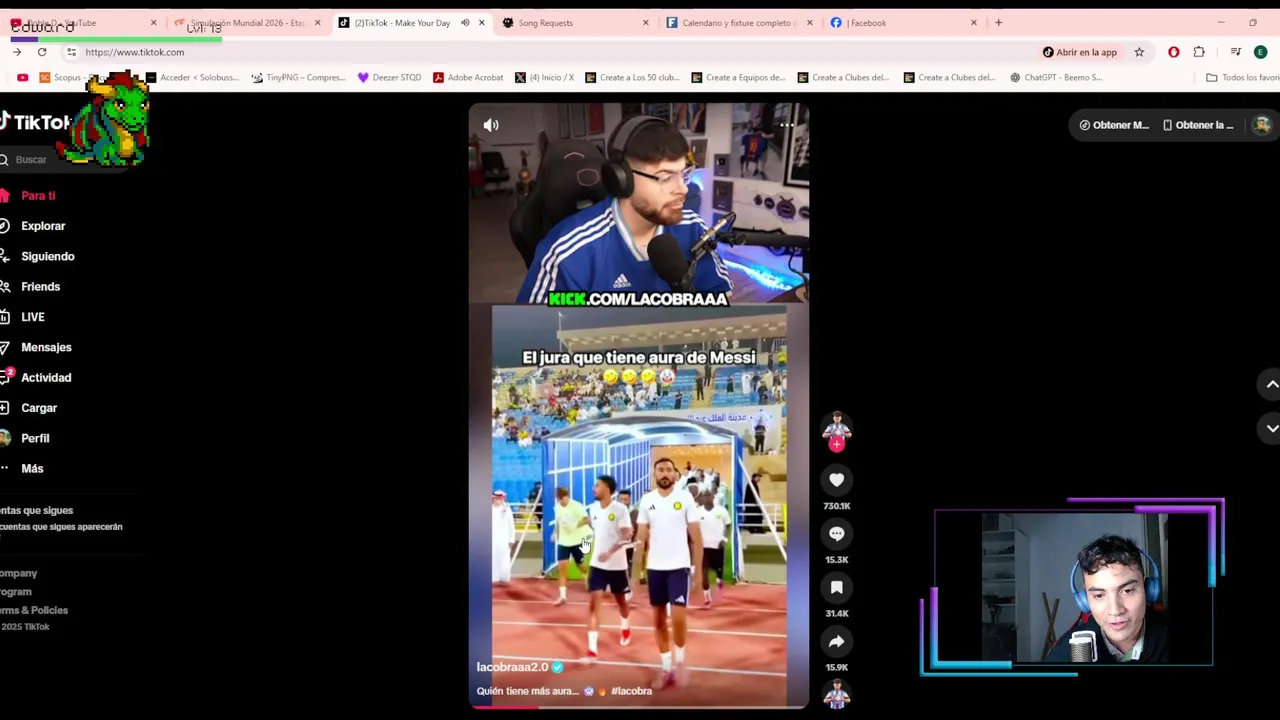The image size is (1280, 720).
Task: Open the Todos los favoritos folder
Action: (x=1242, y=77)
